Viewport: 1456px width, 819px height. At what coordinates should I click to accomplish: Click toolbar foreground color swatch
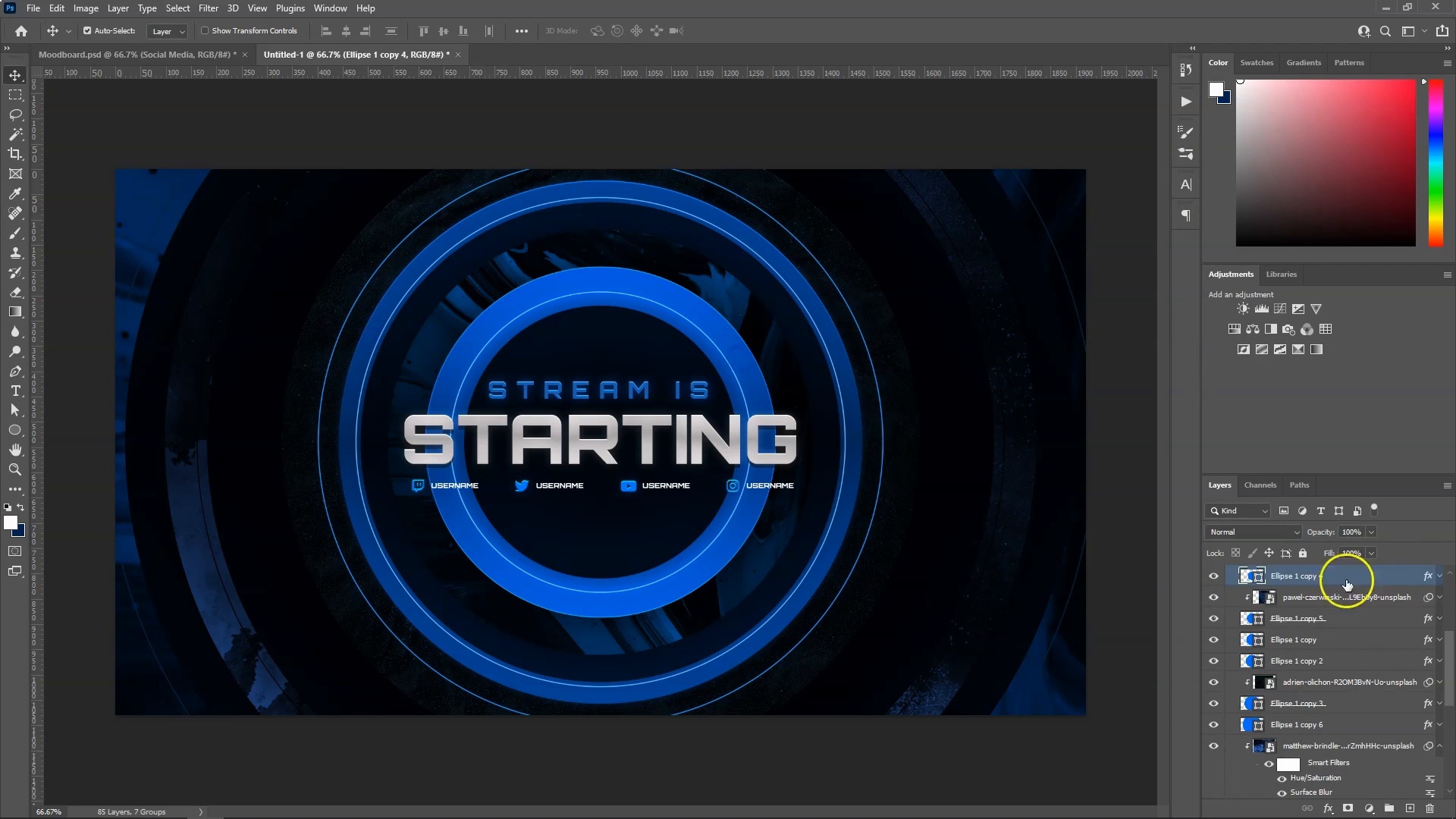click(11, 523)
